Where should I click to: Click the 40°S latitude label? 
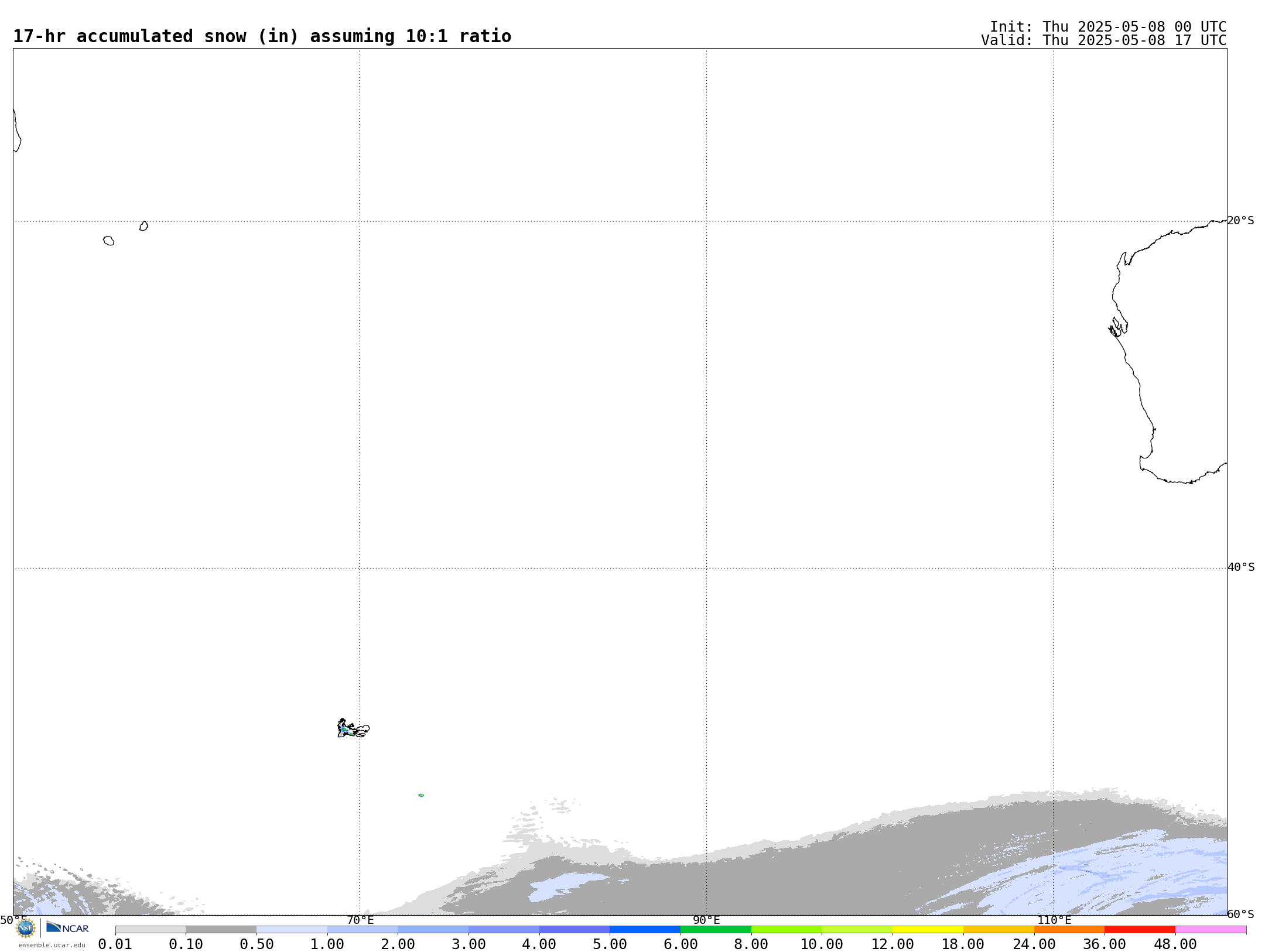pyautogui.click(x=1241, y=567)
